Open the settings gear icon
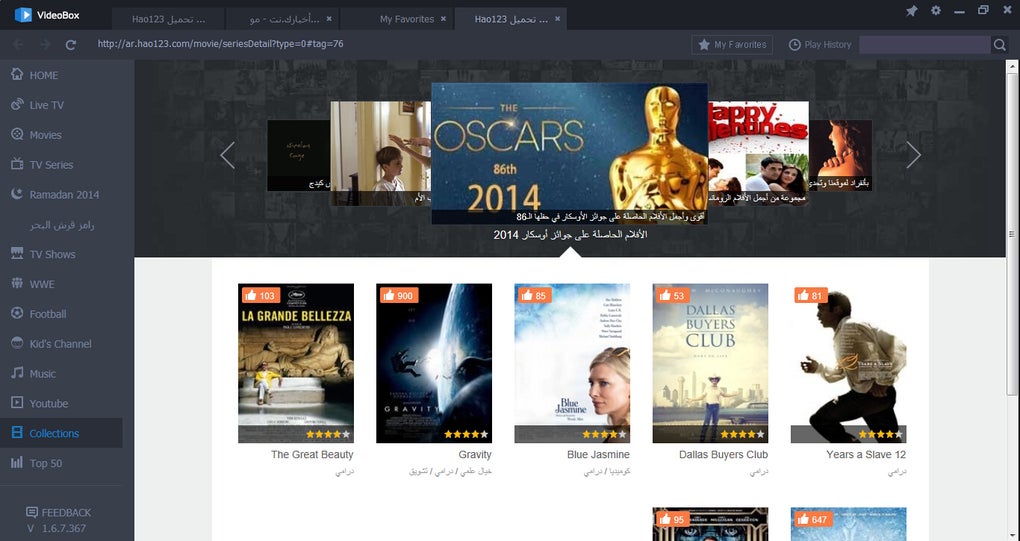This screenshot has height=541, width=1020. tap(935, 10)
